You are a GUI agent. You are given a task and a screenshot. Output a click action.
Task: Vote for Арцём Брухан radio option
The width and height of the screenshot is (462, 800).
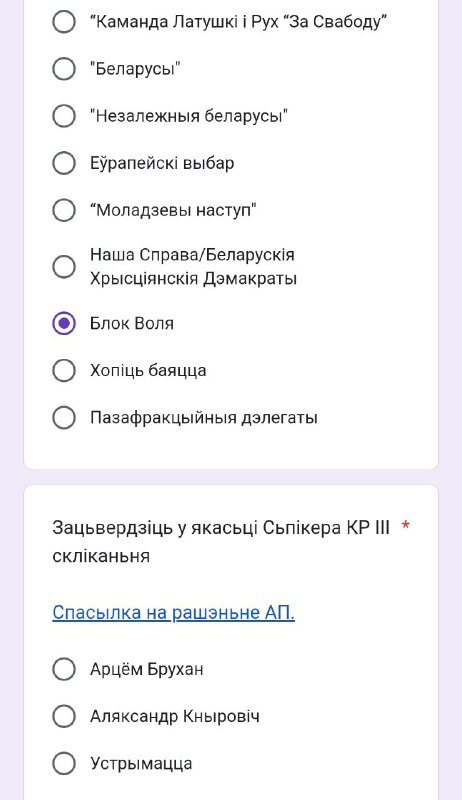pos(64,669)
